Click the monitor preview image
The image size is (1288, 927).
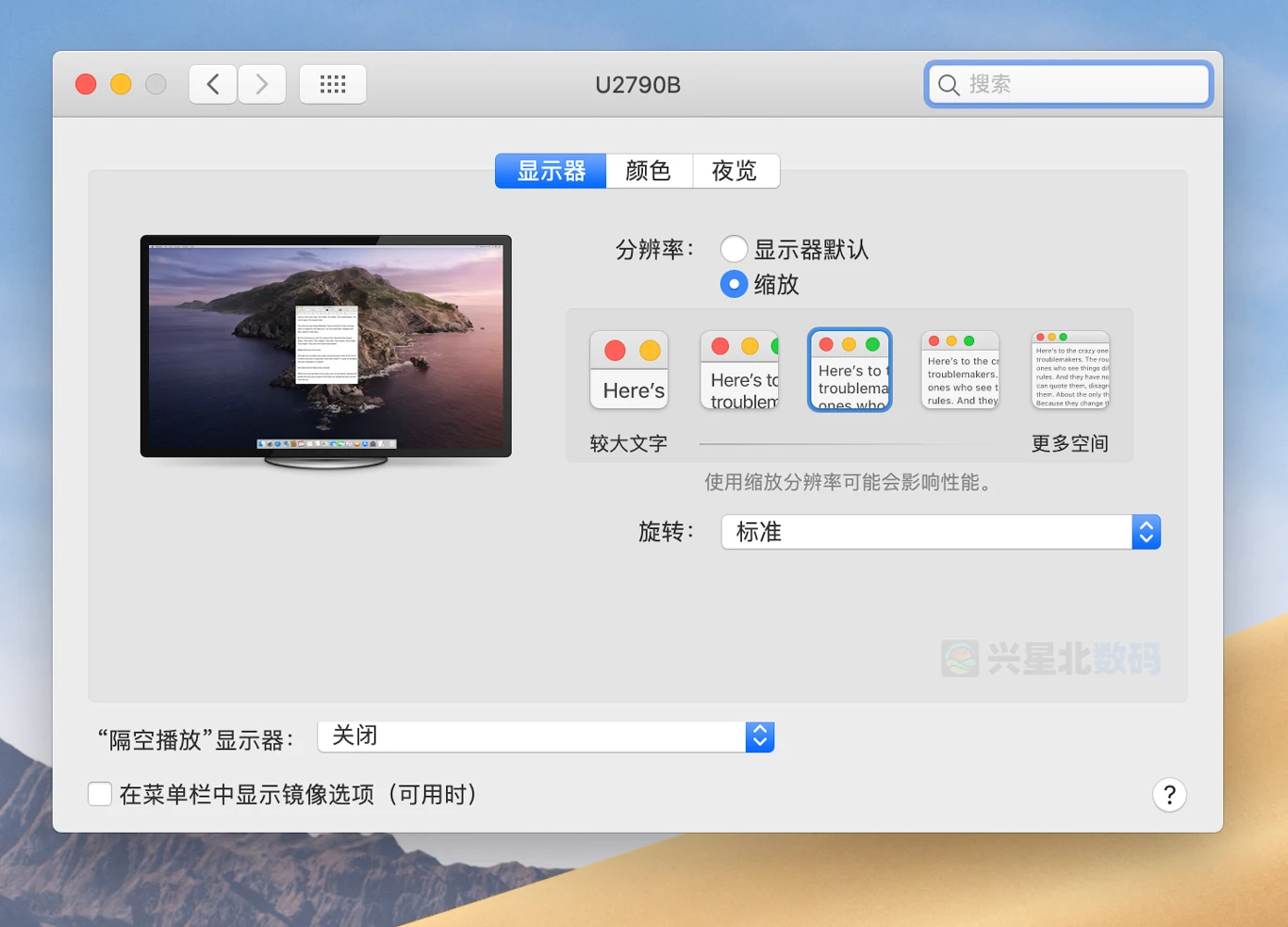point(326,347)
